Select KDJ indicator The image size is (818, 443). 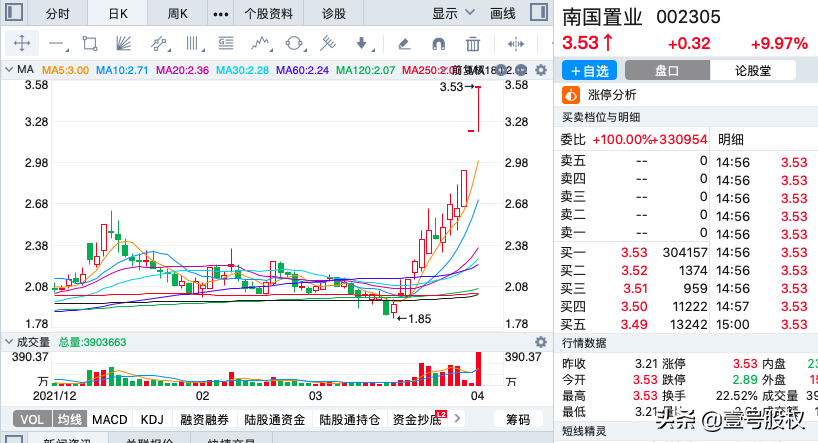(x=152, y=420)
